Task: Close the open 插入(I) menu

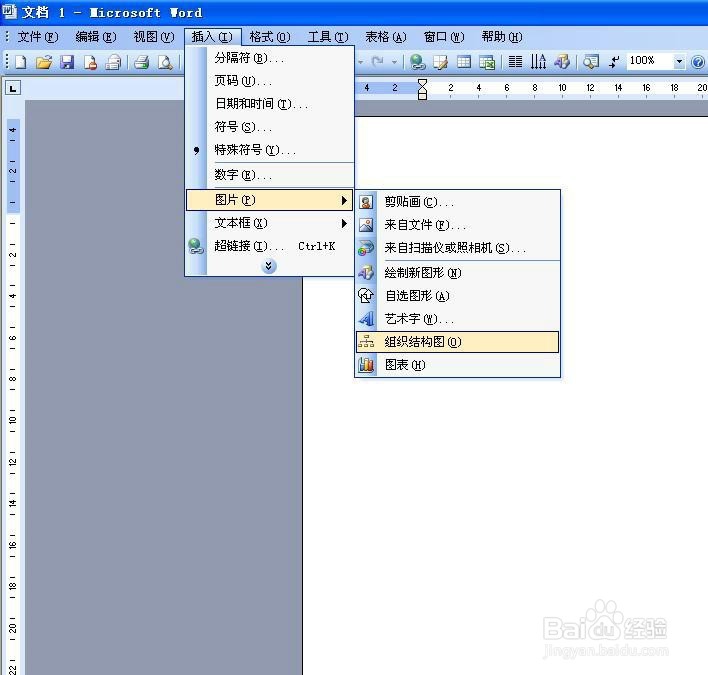Action: point(212,37)
